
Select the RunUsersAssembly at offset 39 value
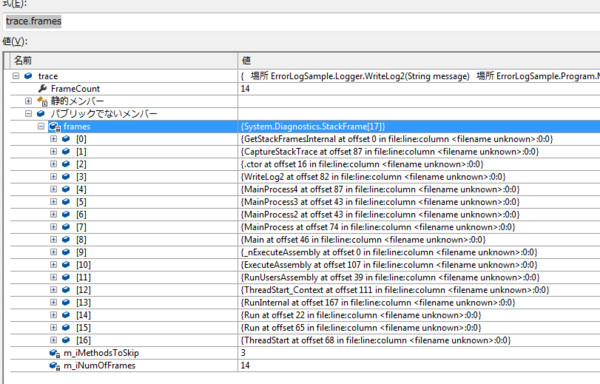coord(390,277)
